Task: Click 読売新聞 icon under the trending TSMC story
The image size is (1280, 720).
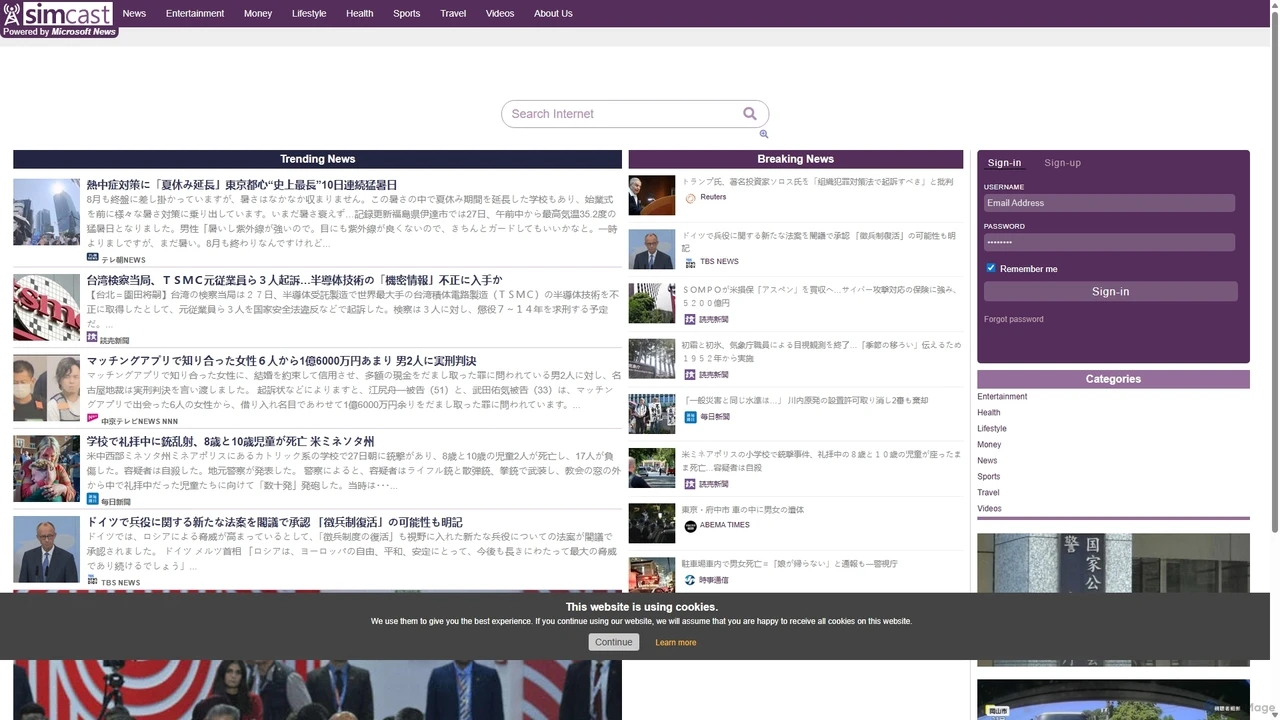Action: [x=92, y=339]
